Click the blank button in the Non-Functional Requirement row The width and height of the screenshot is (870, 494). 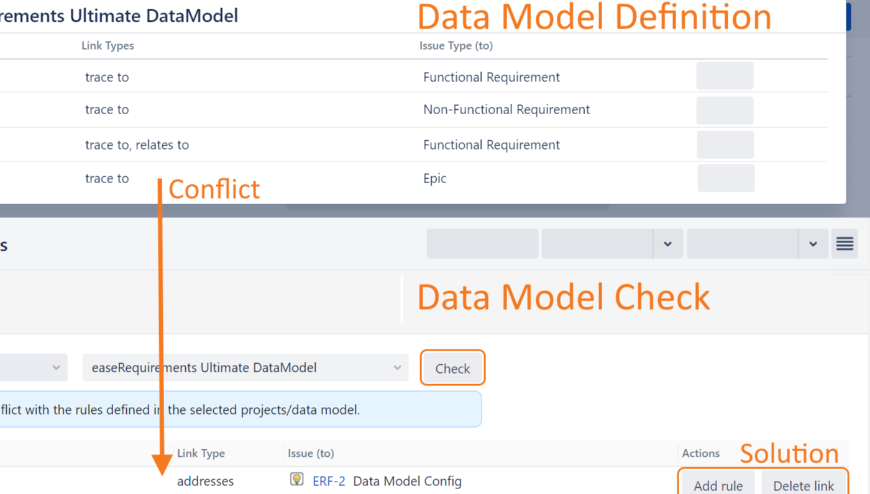pyautogui.click(x=724, y=110)
